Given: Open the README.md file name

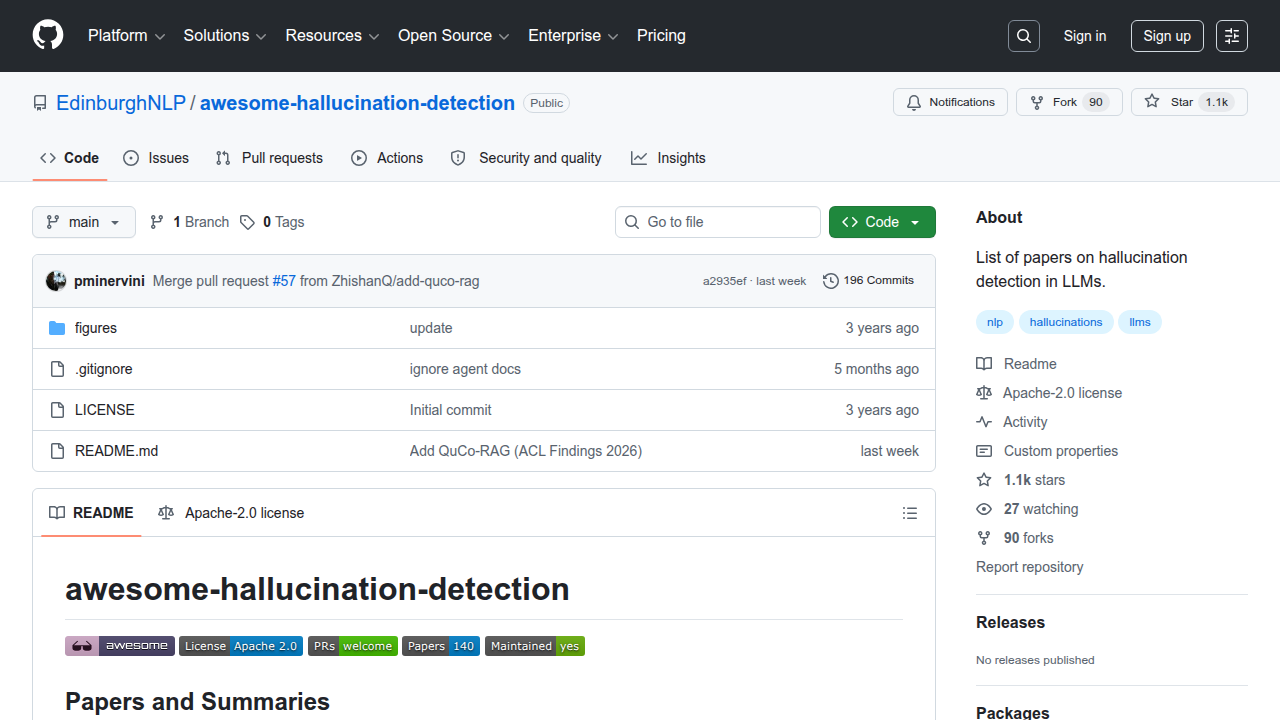Looking at the screenshot, I should (x=116, y=451).
